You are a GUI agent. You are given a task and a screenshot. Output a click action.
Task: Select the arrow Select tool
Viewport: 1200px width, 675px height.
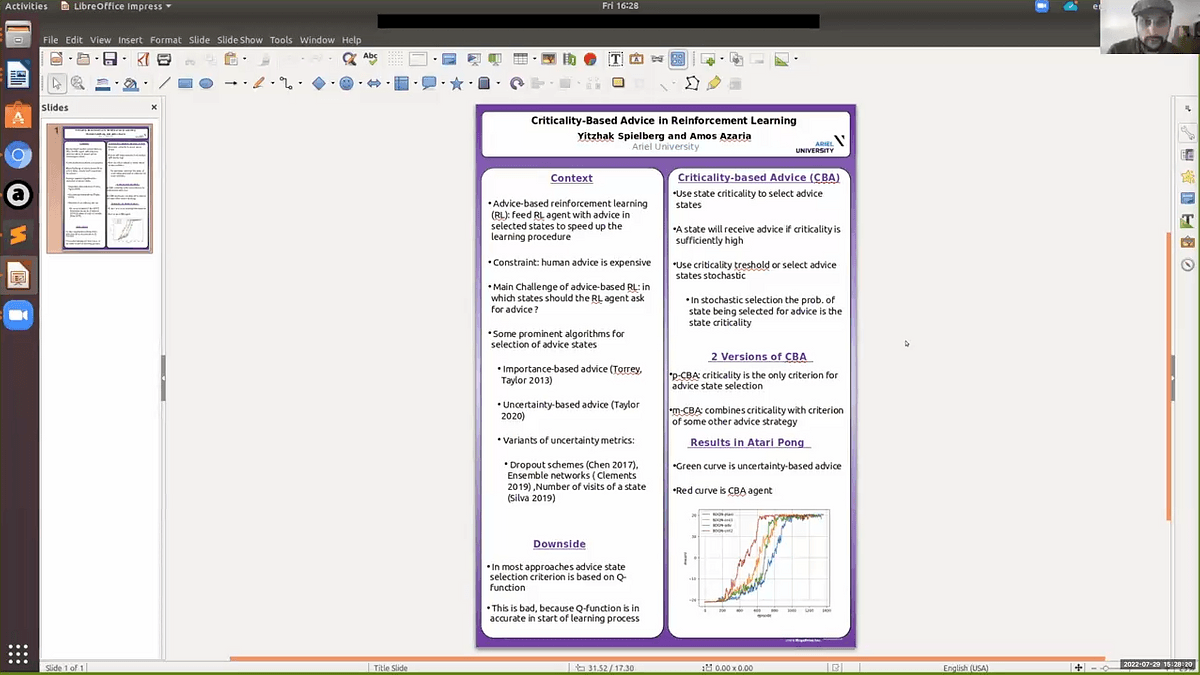(57, 83)
